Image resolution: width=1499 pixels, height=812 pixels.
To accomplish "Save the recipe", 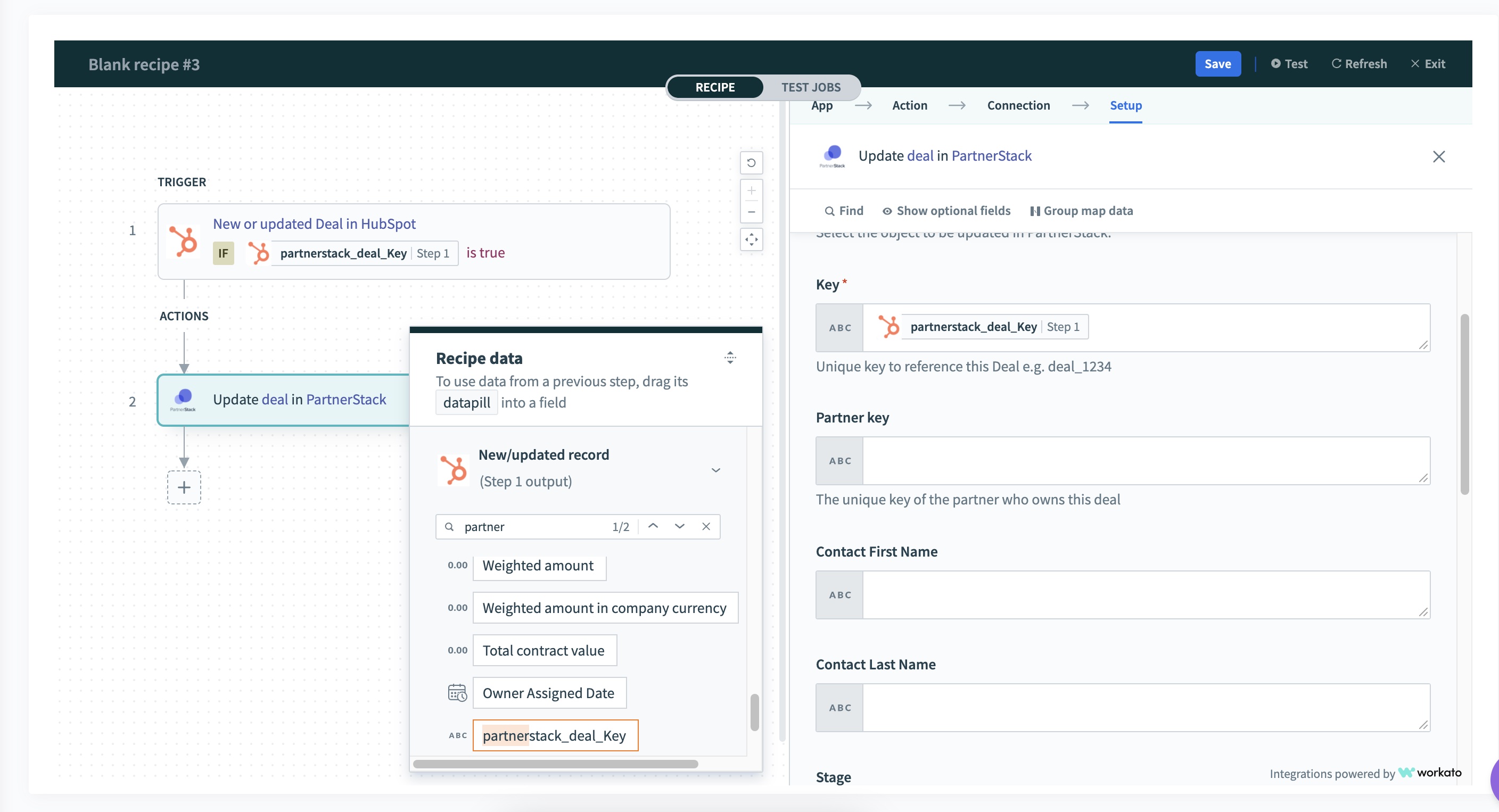I will [1217, 64].
